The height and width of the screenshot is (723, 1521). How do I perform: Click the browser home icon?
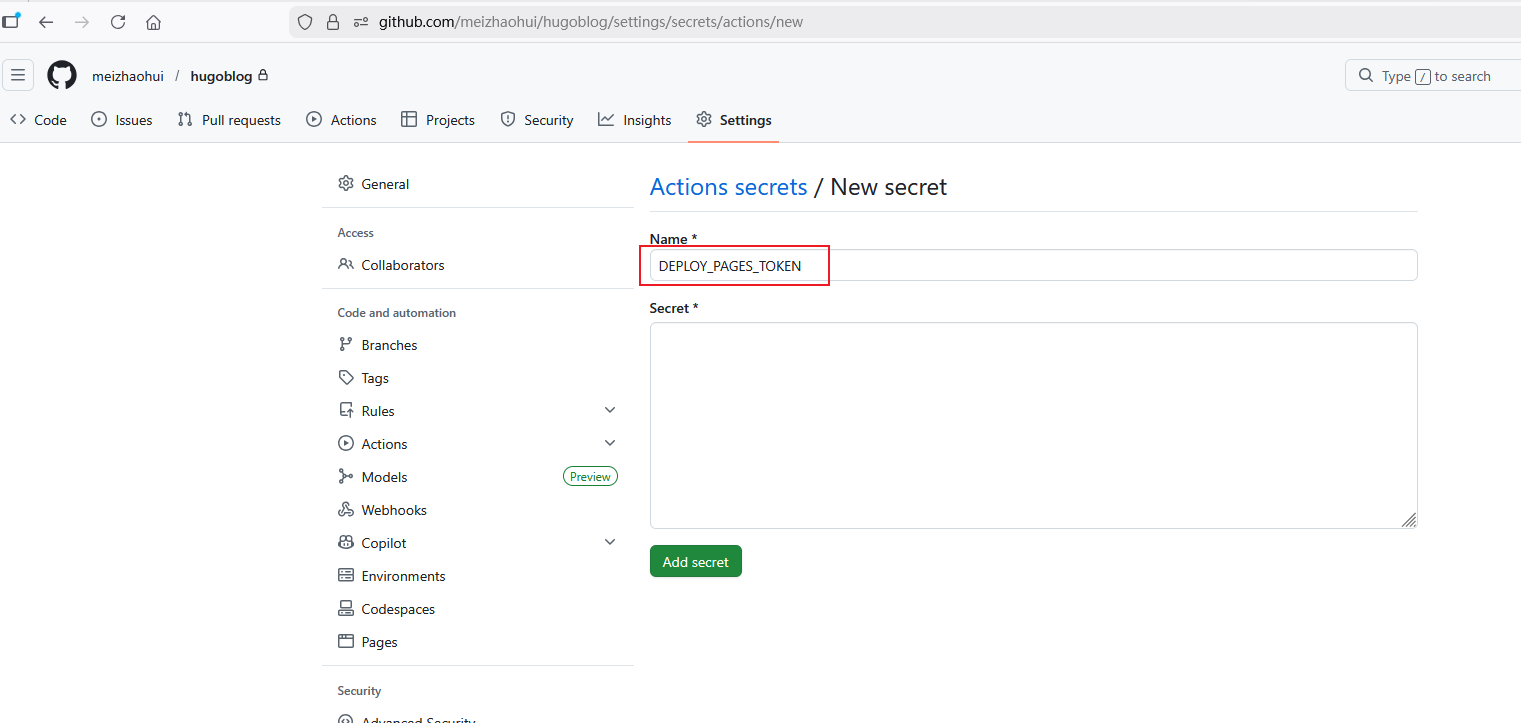153,22
